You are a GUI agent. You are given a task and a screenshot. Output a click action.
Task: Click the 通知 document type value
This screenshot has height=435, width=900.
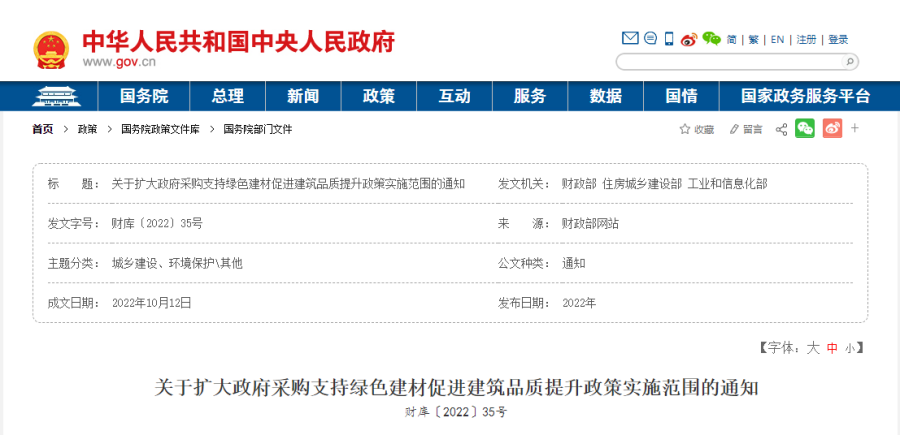(573, 263)
